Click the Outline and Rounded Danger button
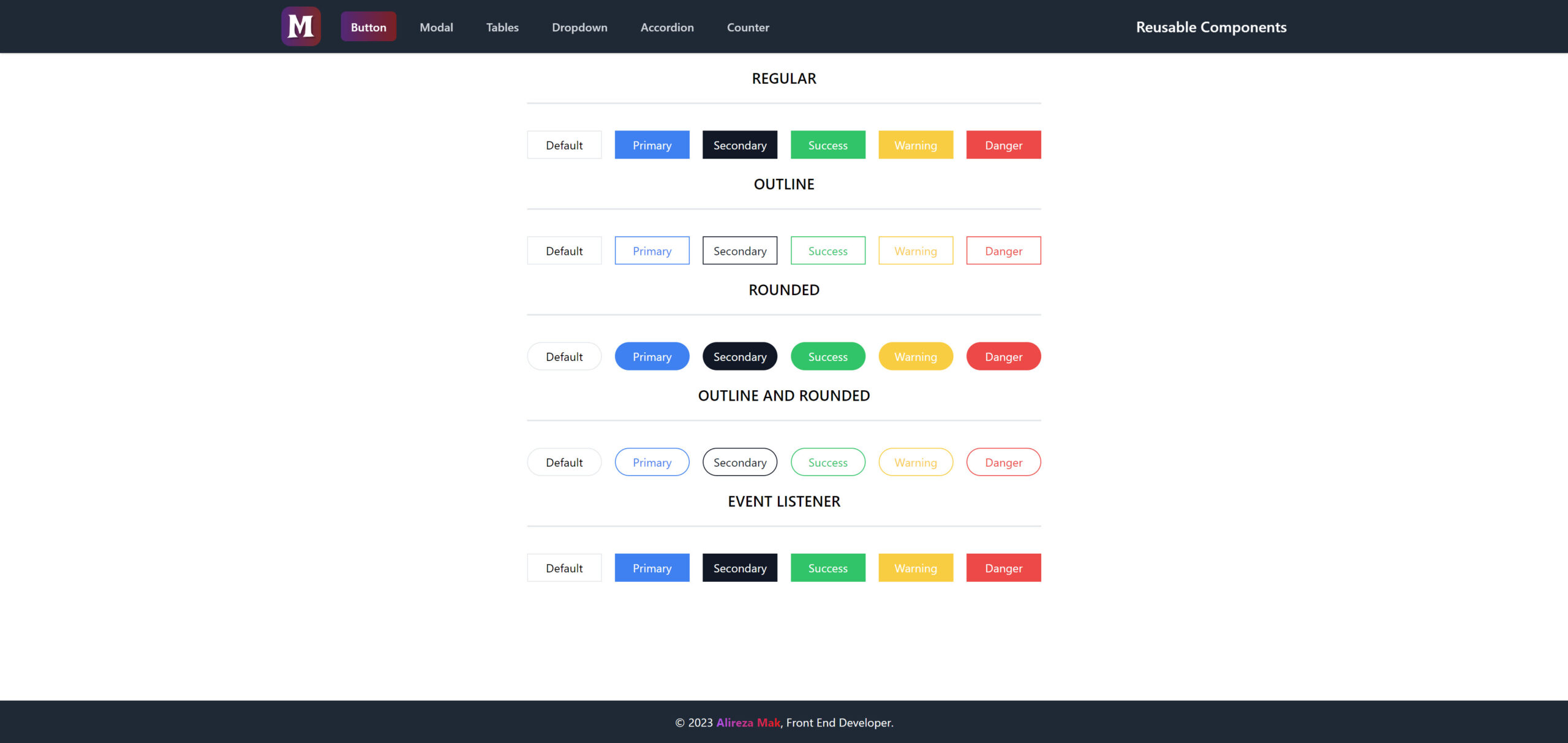Viewport: 1568px width, 743px height. [x=1003, y=462]
